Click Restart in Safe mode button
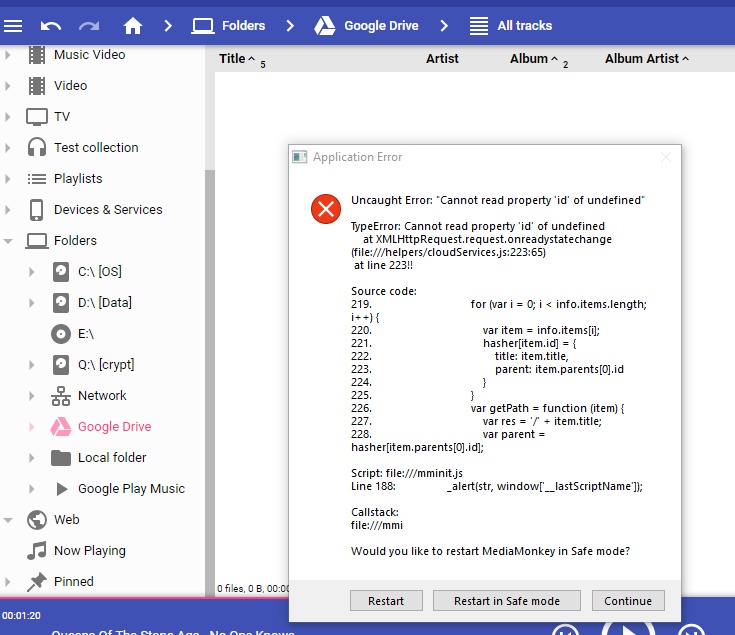The image size is (735, 635). [x=506, y=601]
